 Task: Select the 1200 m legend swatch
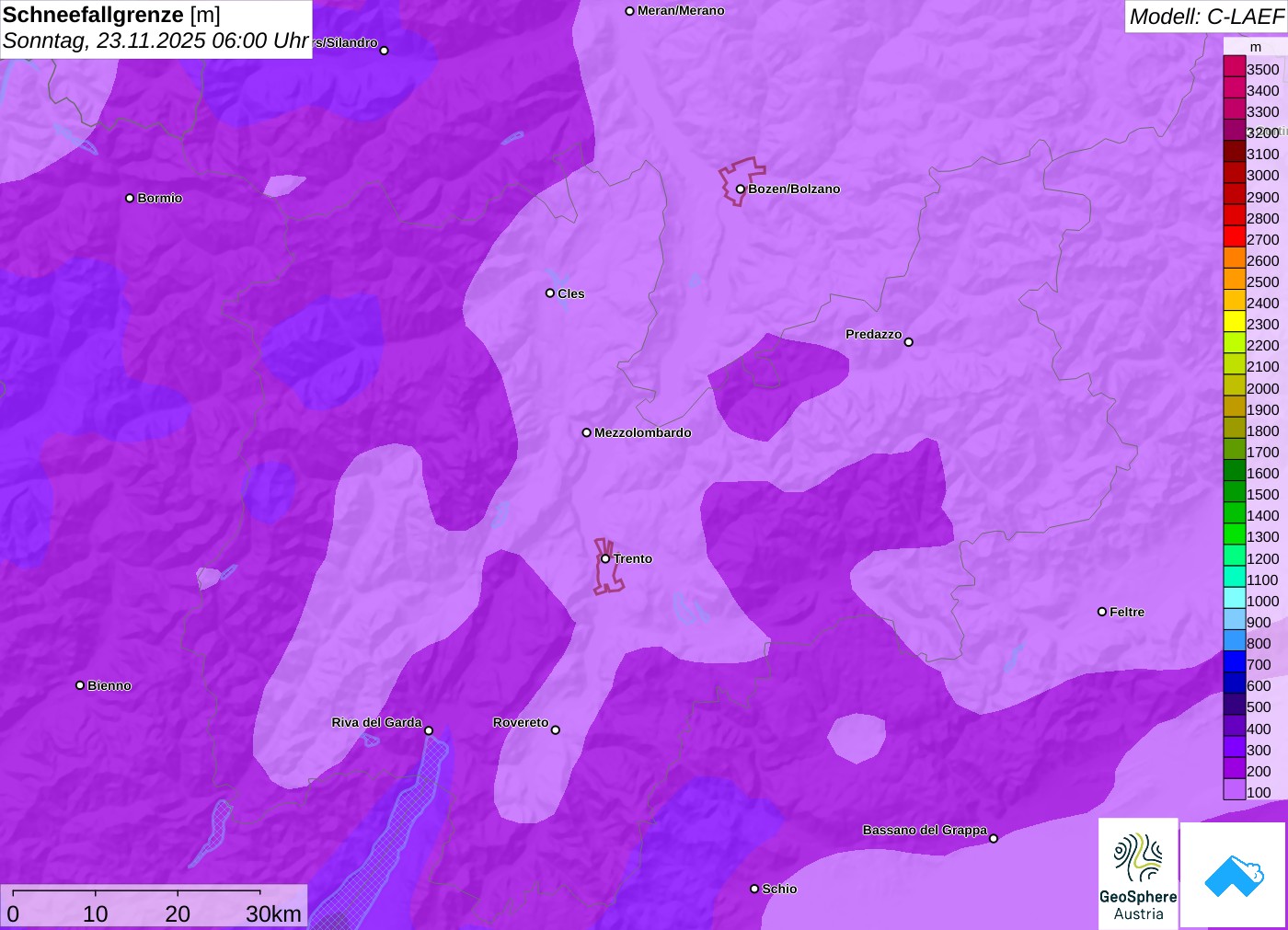pos(1234,556)
